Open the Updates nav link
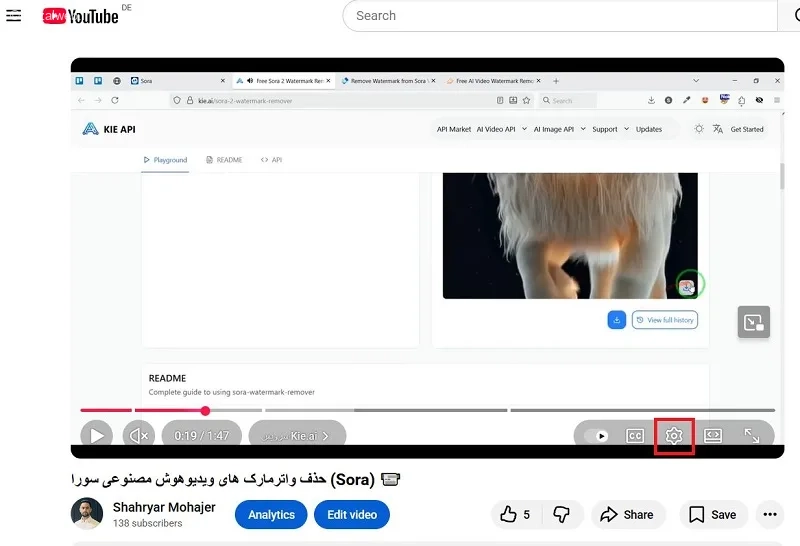800x546 pixels. point(648,129)
